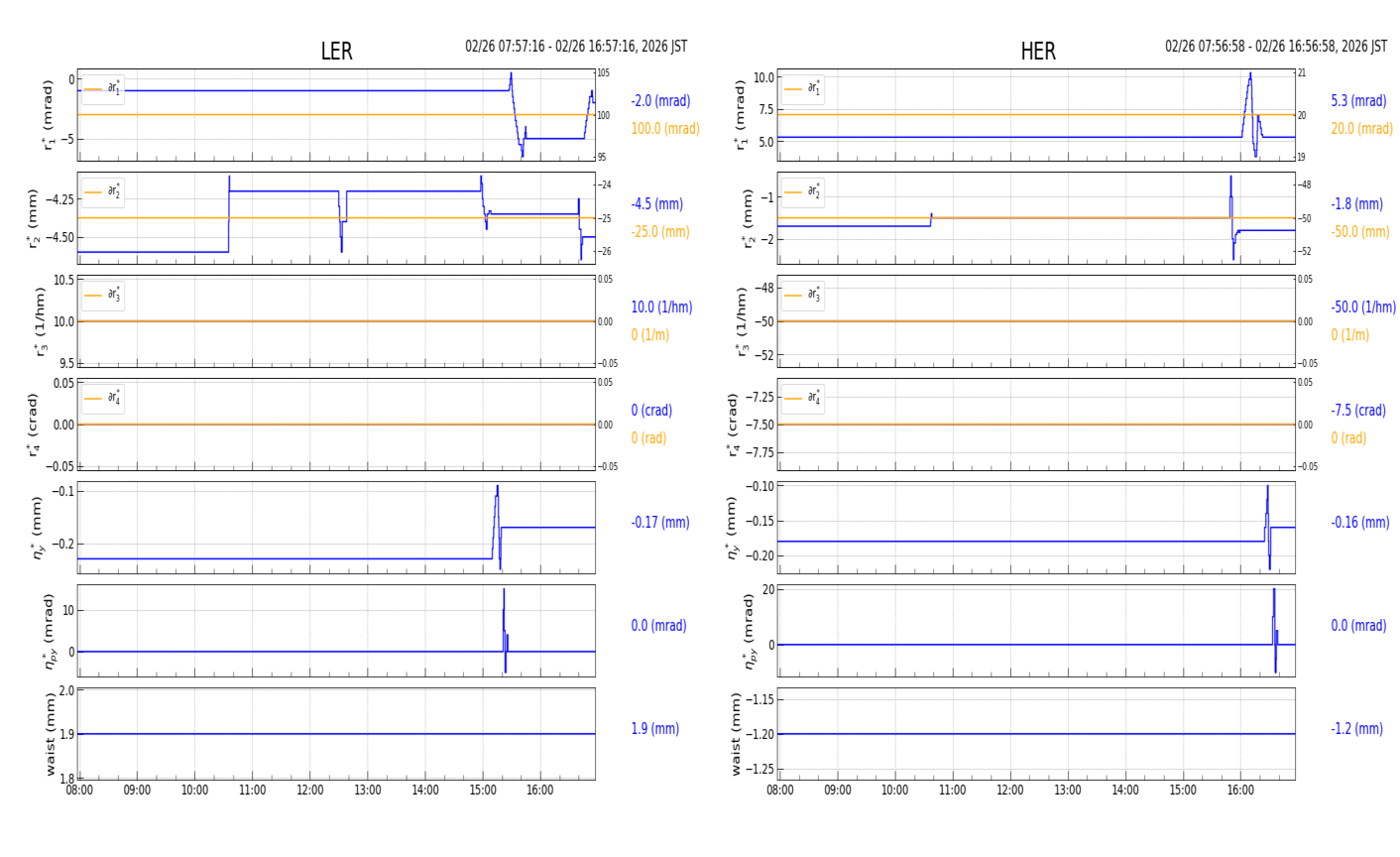This screenshot has width=1400, height=857.
Task: Click the blue -1.8 (mm) value
Action: click(1356, 204)
